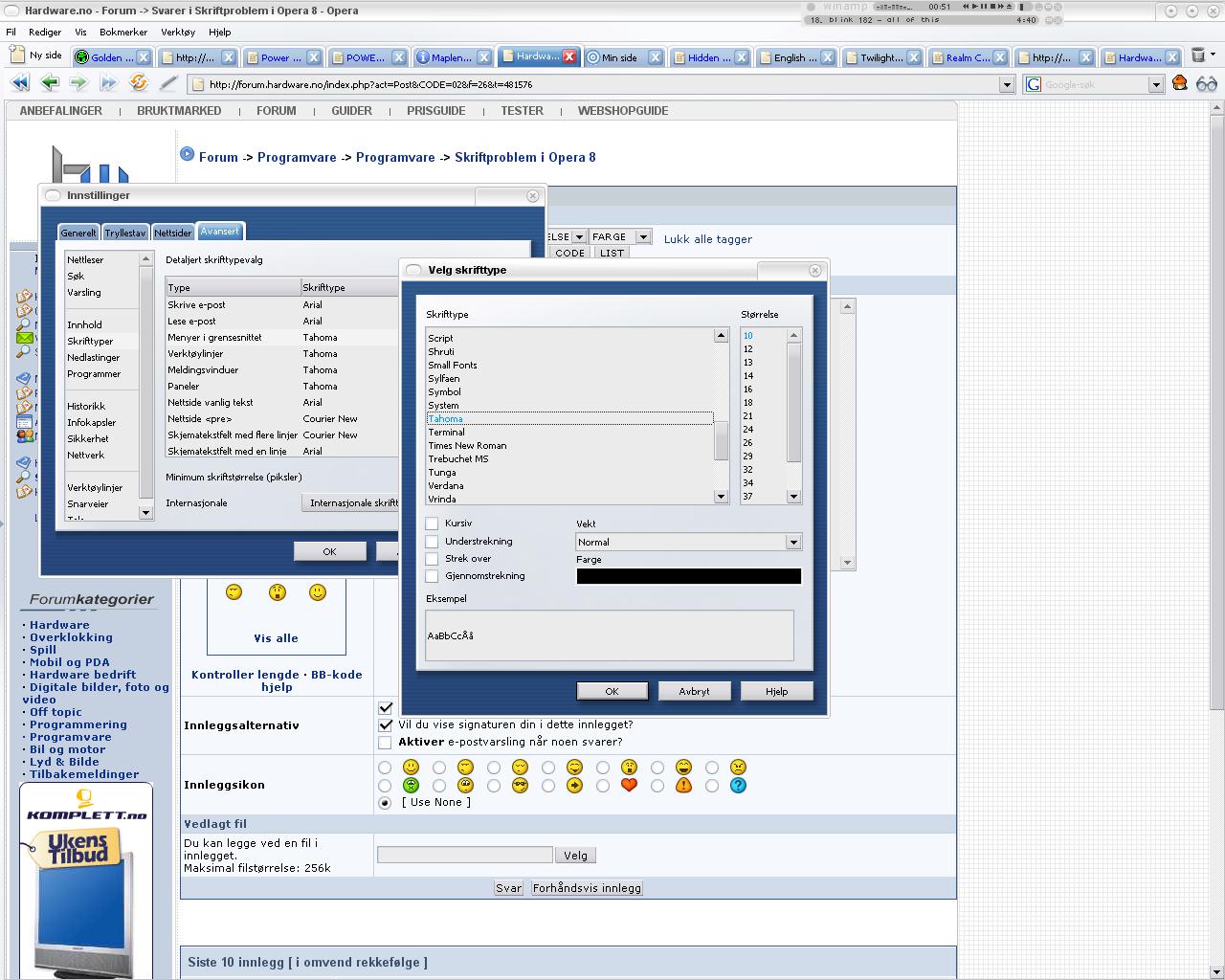The height and width of the screenshot is (980, 1225).
Task: Click Winamp play button
Action: click(x=974, y=6)
